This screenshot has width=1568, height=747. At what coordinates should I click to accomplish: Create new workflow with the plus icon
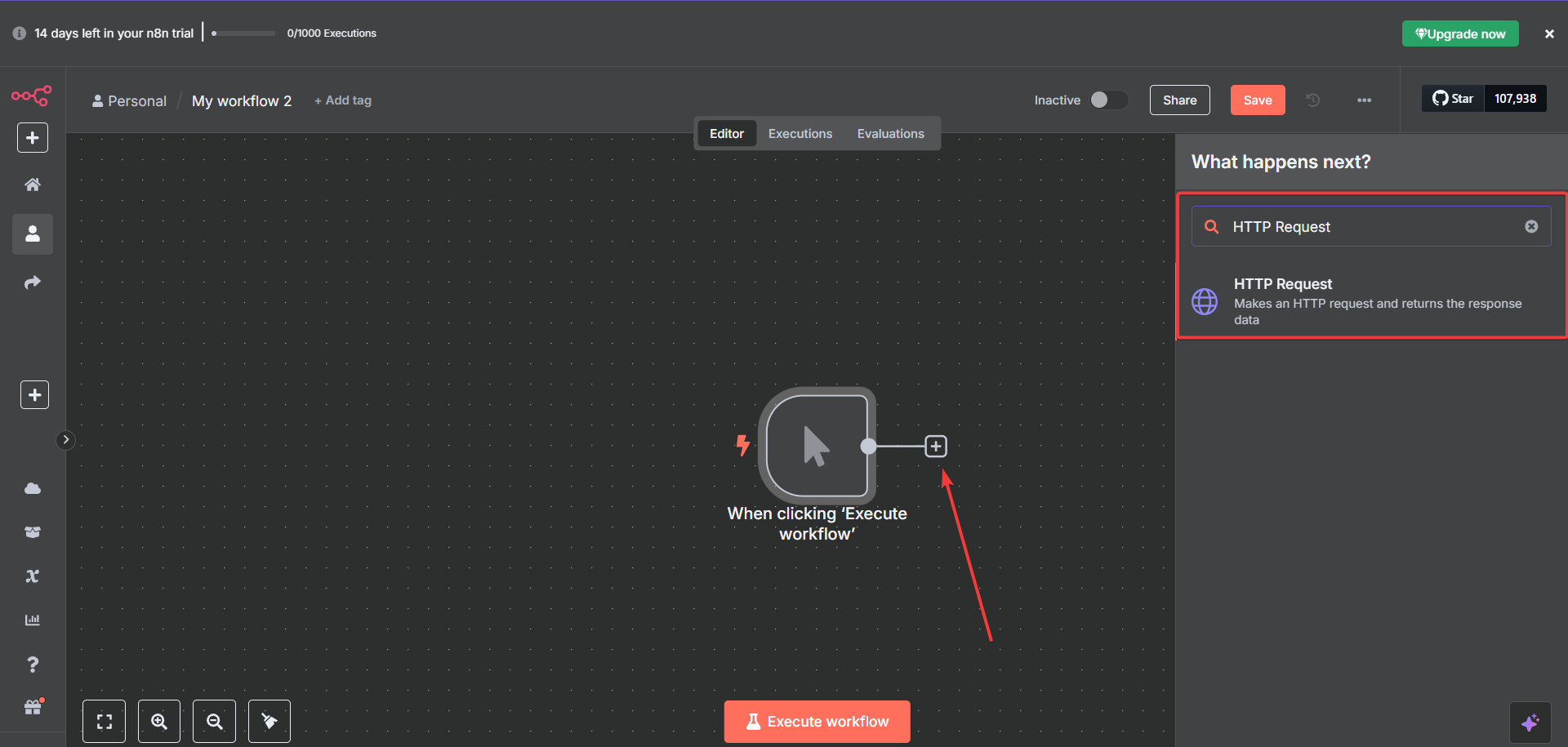point(32,137)
